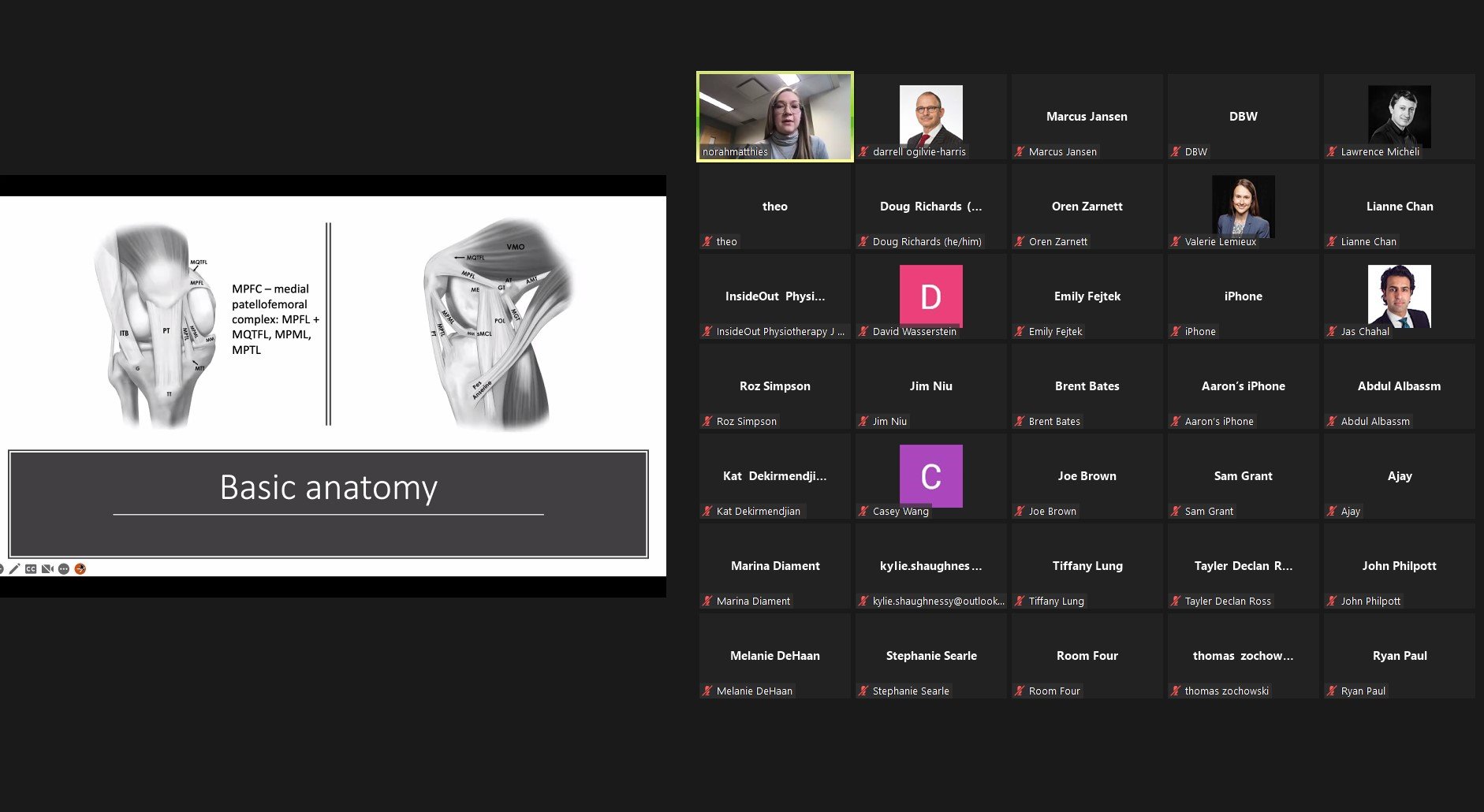Select darrell ogilvie-harris participant tile
Viewport: 1484px width, 812px height.
[x=930, y=116]
